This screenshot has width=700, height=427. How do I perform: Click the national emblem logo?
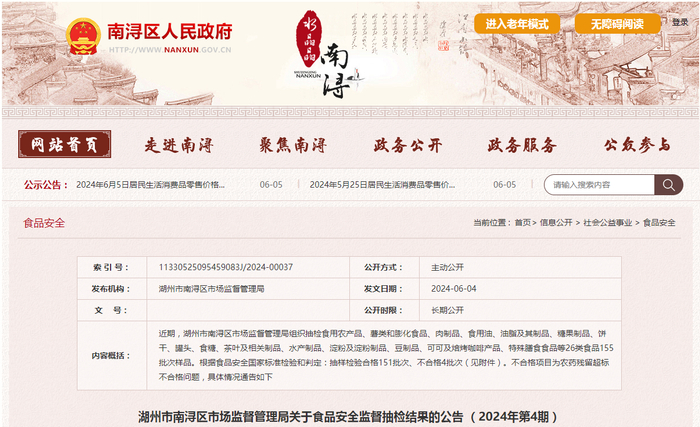click(83, 37)
